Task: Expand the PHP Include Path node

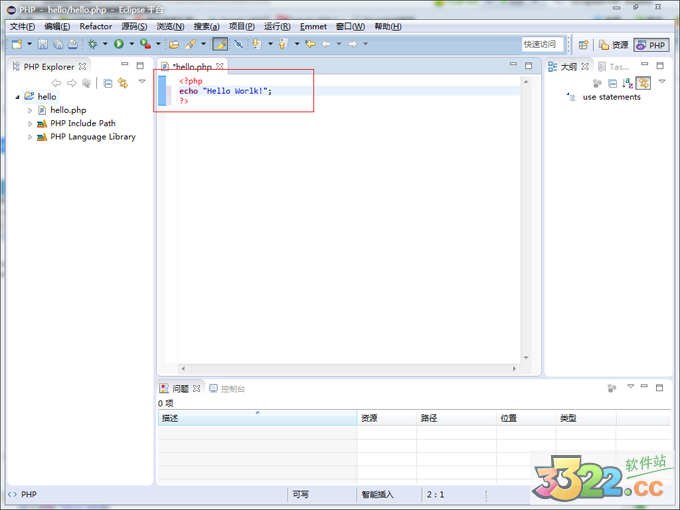Action: tap(30, 124)
